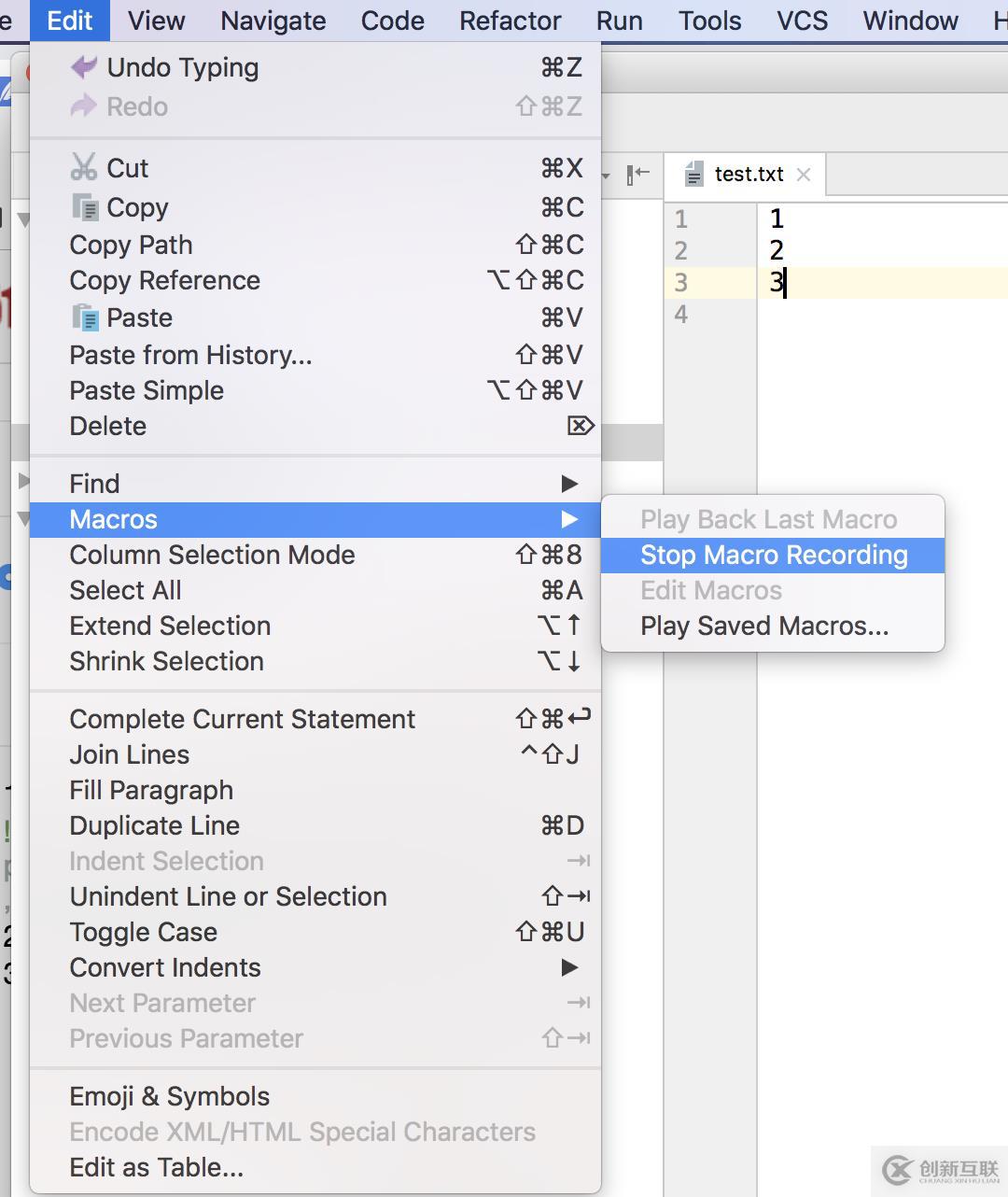
Task: Click the Edit menu title
Action: coord(70,21)
